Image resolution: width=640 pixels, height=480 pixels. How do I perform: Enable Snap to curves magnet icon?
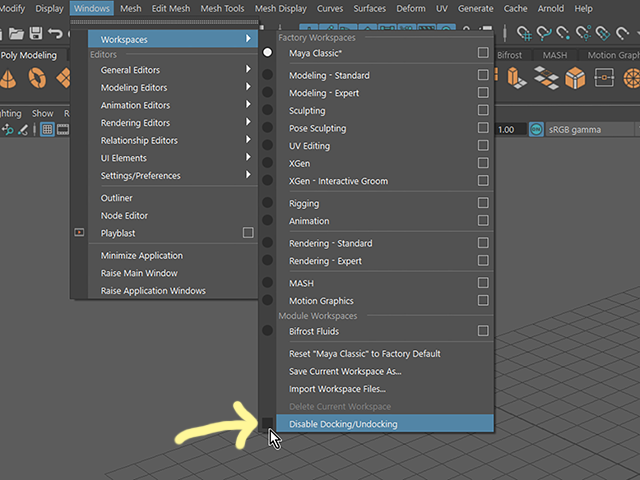coord(544,33)
